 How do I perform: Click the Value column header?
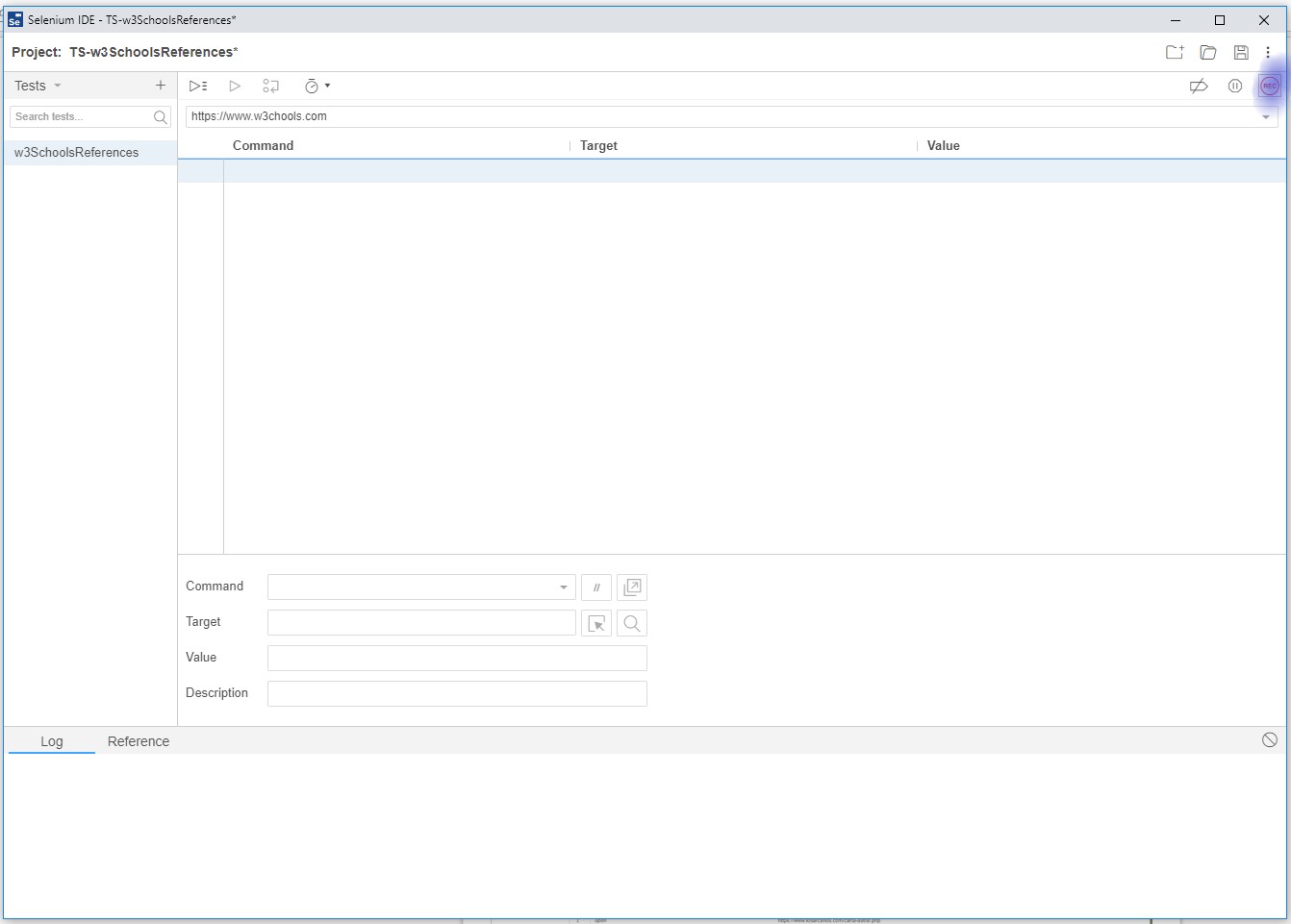(943, 146)
